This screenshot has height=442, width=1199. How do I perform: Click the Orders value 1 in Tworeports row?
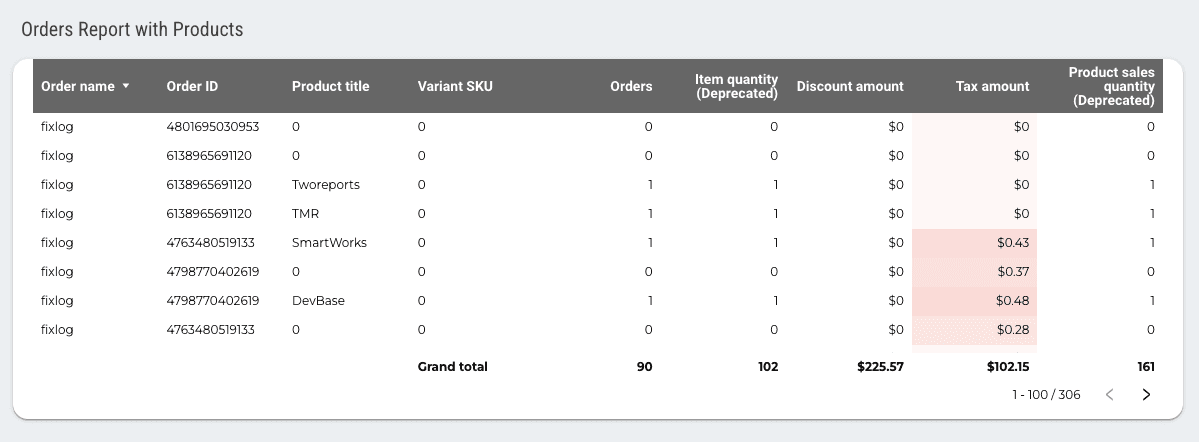pyautogui.click(x=650, y=185)
